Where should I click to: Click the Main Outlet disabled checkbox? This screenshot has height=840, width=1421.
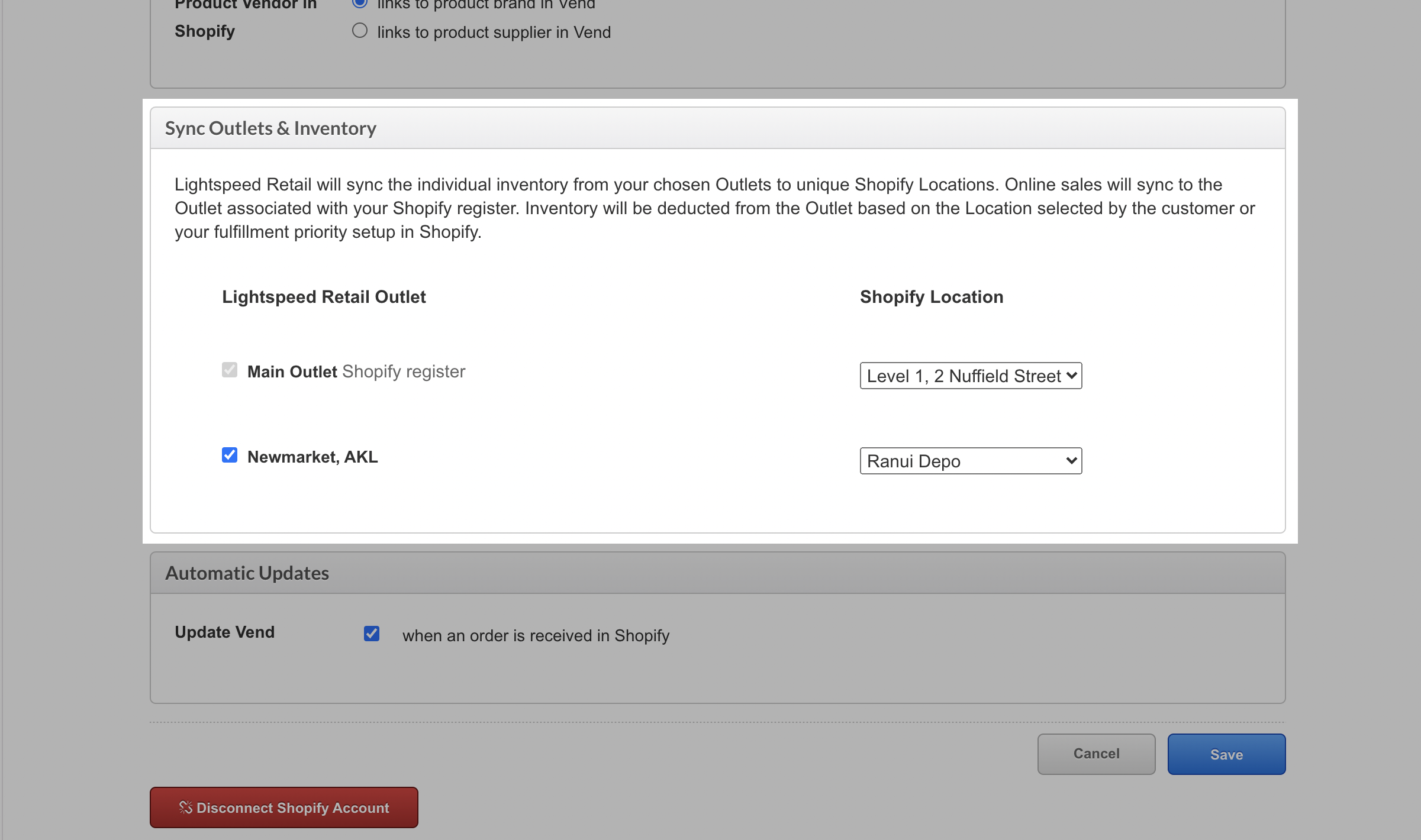[230, 370]
